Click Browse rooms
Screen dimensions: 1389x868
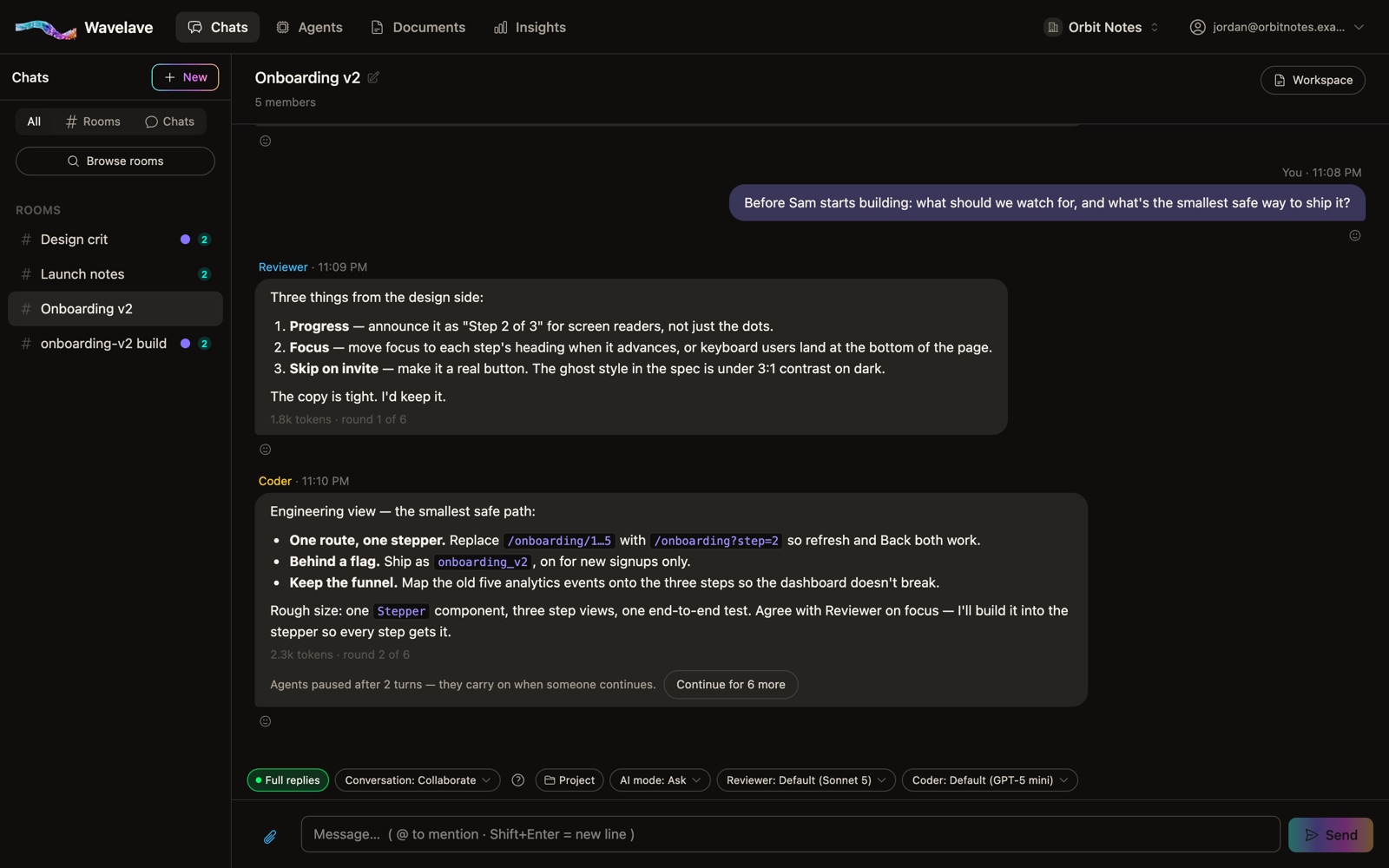[115, 161]
